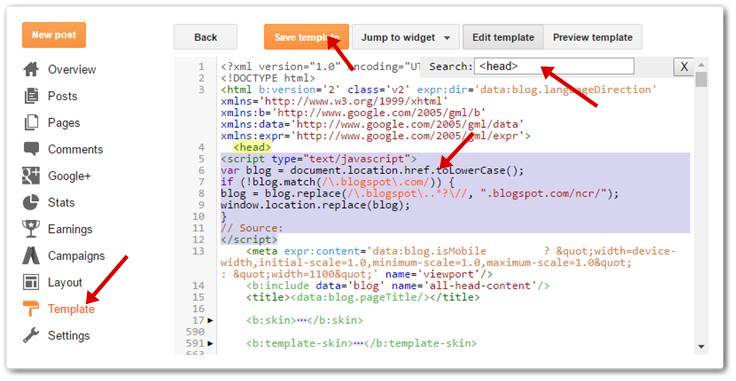Open the Jump to widget dropdown
Image resolution: width=736 pixels, height=381 pixels.
[x=406, y=37]
